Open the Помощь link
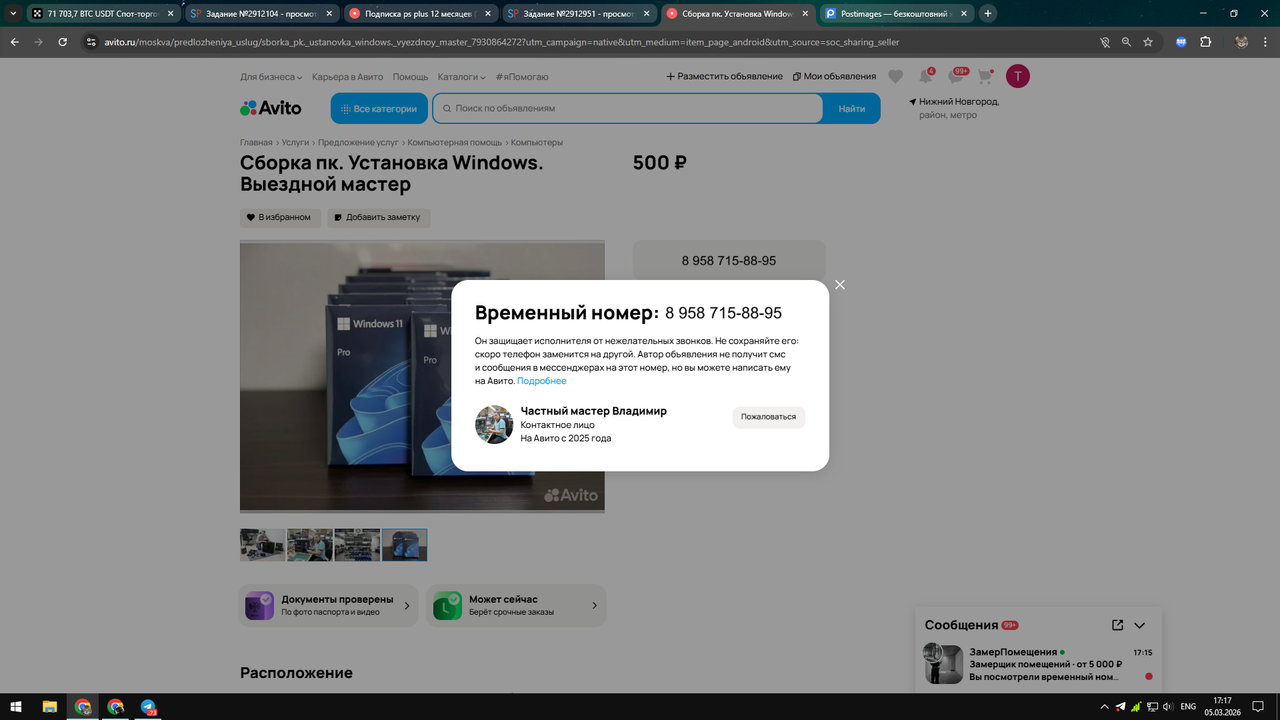 [410, 77]
